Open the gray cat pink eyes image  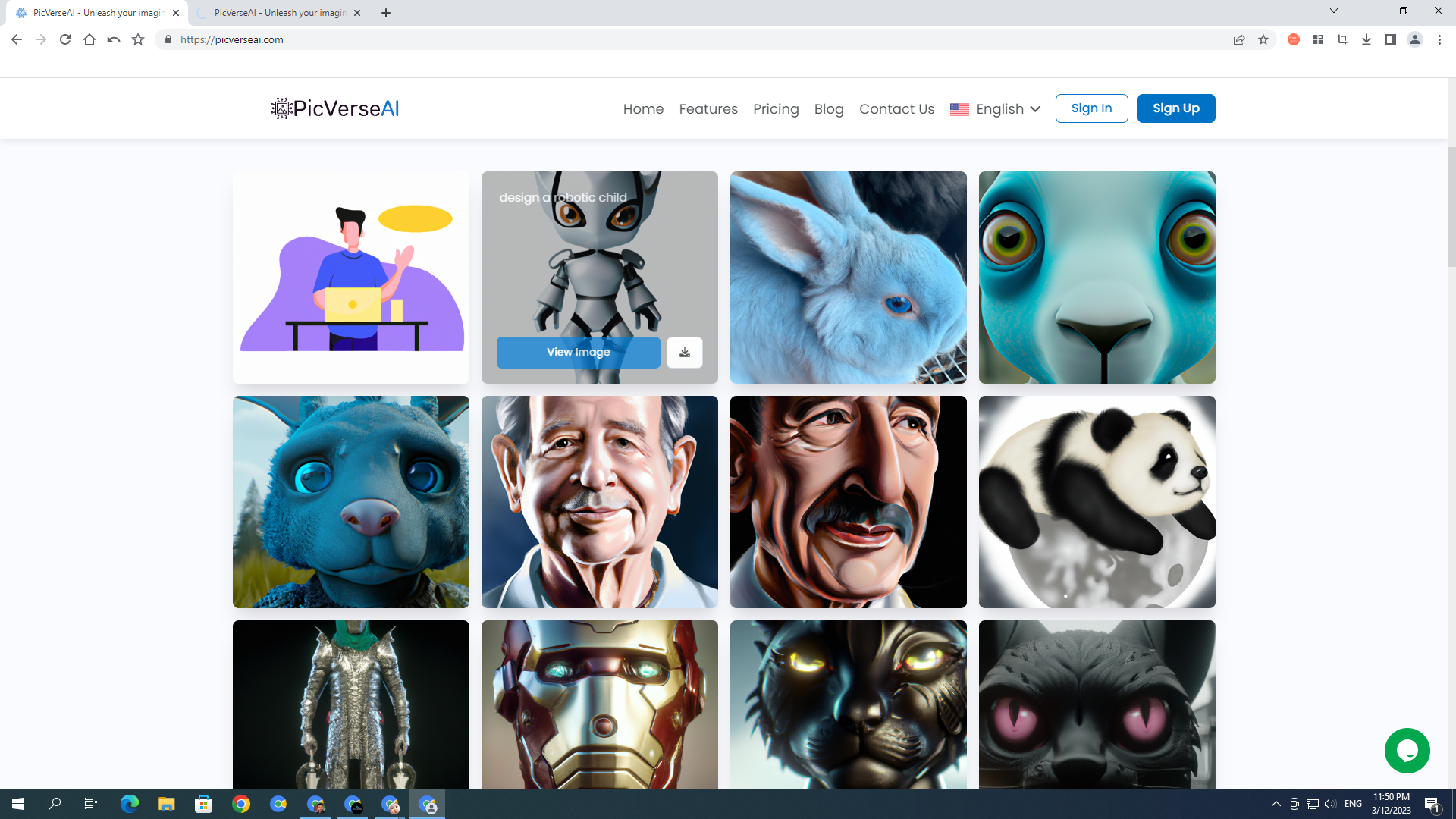point(1097,704)
